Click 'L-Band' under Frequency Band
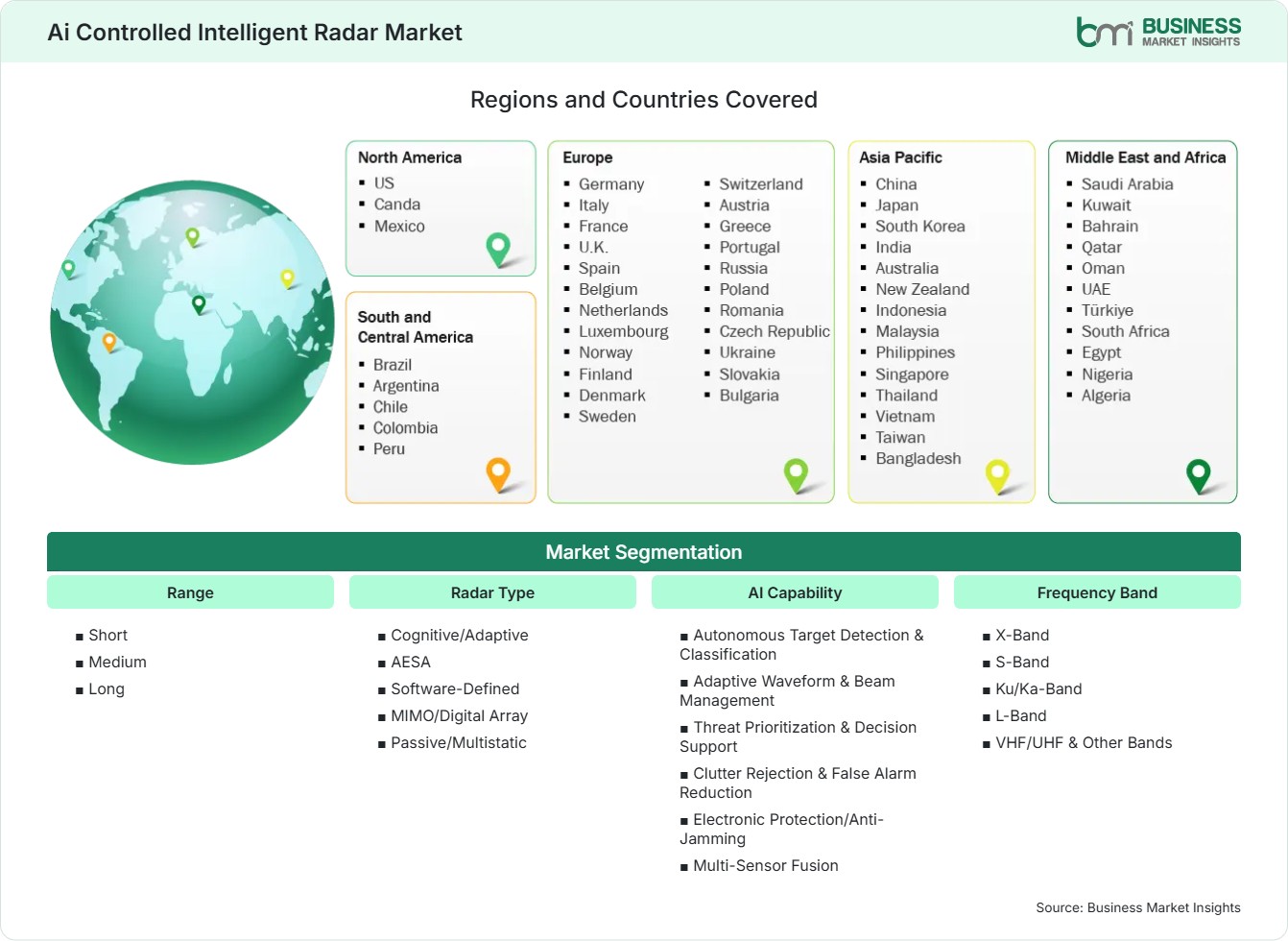 (1021, 716)
